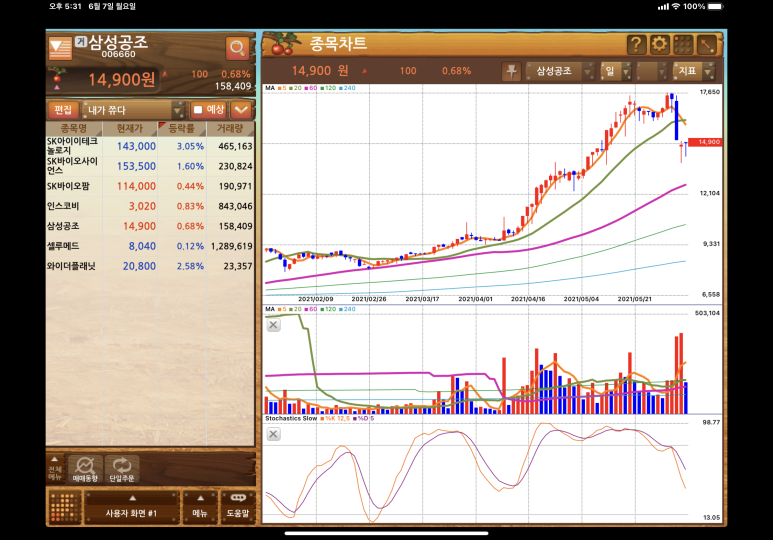Screen dimensions: 773x540
Task: Open the empty dropdown beside 일
Action: [x=651, y=71]
